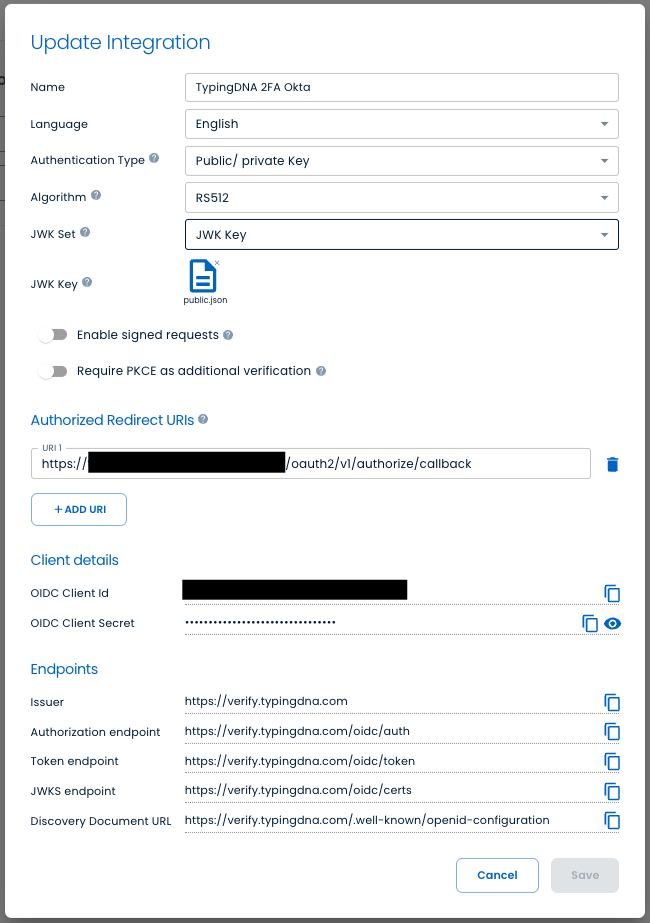This screenshot has height=923, width=650.
Task: Copy the OIDC Client Id
Action: pyautogui.click(x=612, y=593)
